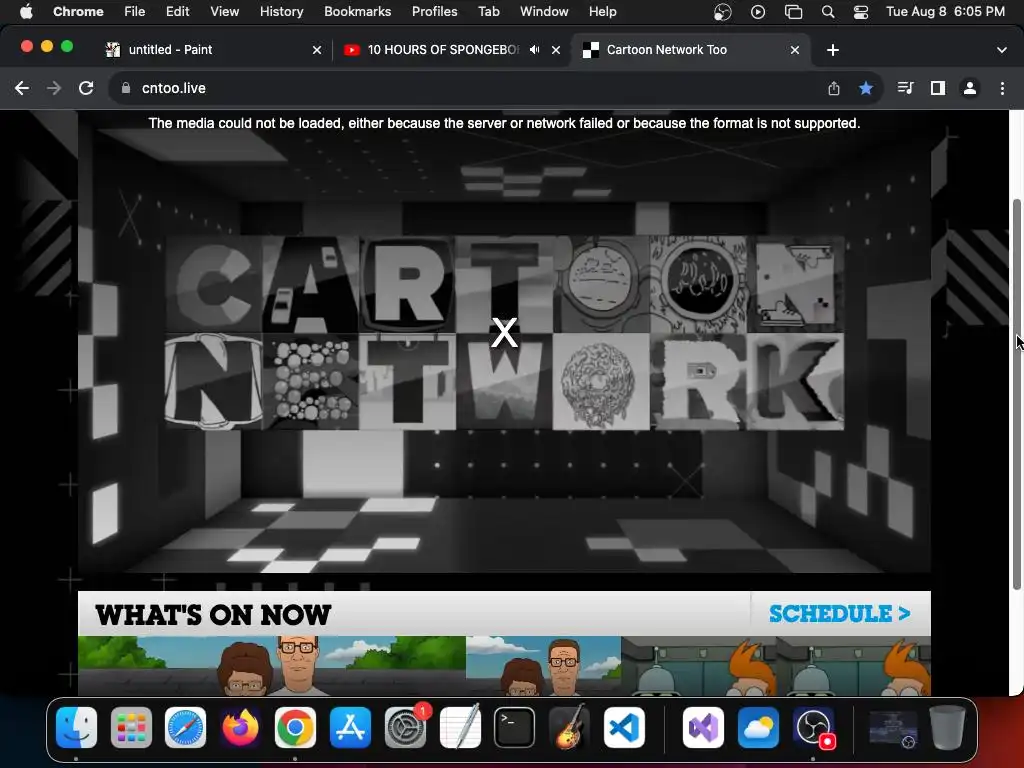Click the screen mirroring menu bar icon
Image resolution: width=1024 pixels, height=768 pixels.
pyautogui.click(x=793, y=12)
